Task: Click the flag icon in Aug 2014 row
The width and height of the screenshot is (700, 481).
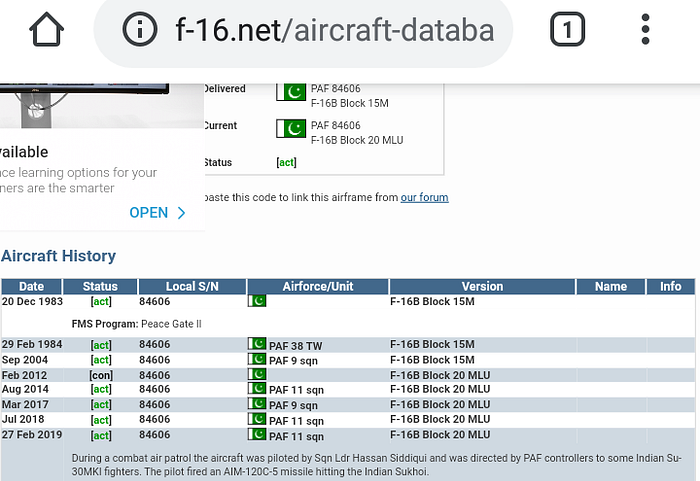Action: (x=257, y=388)
